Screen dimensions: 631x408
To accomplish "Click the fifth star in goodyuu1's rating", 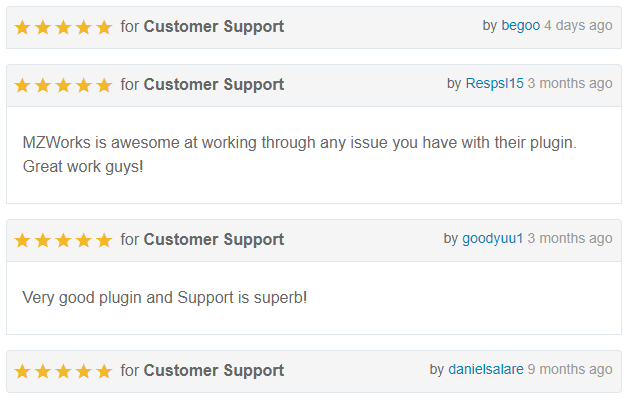I will pos(104,241).
